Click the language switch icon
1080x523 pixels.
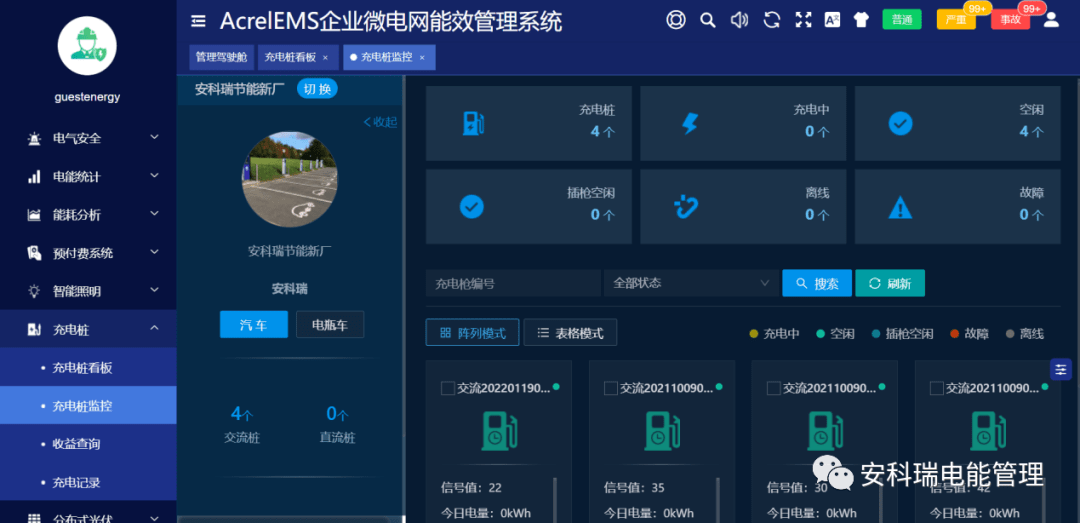click(x=832, y=20)
